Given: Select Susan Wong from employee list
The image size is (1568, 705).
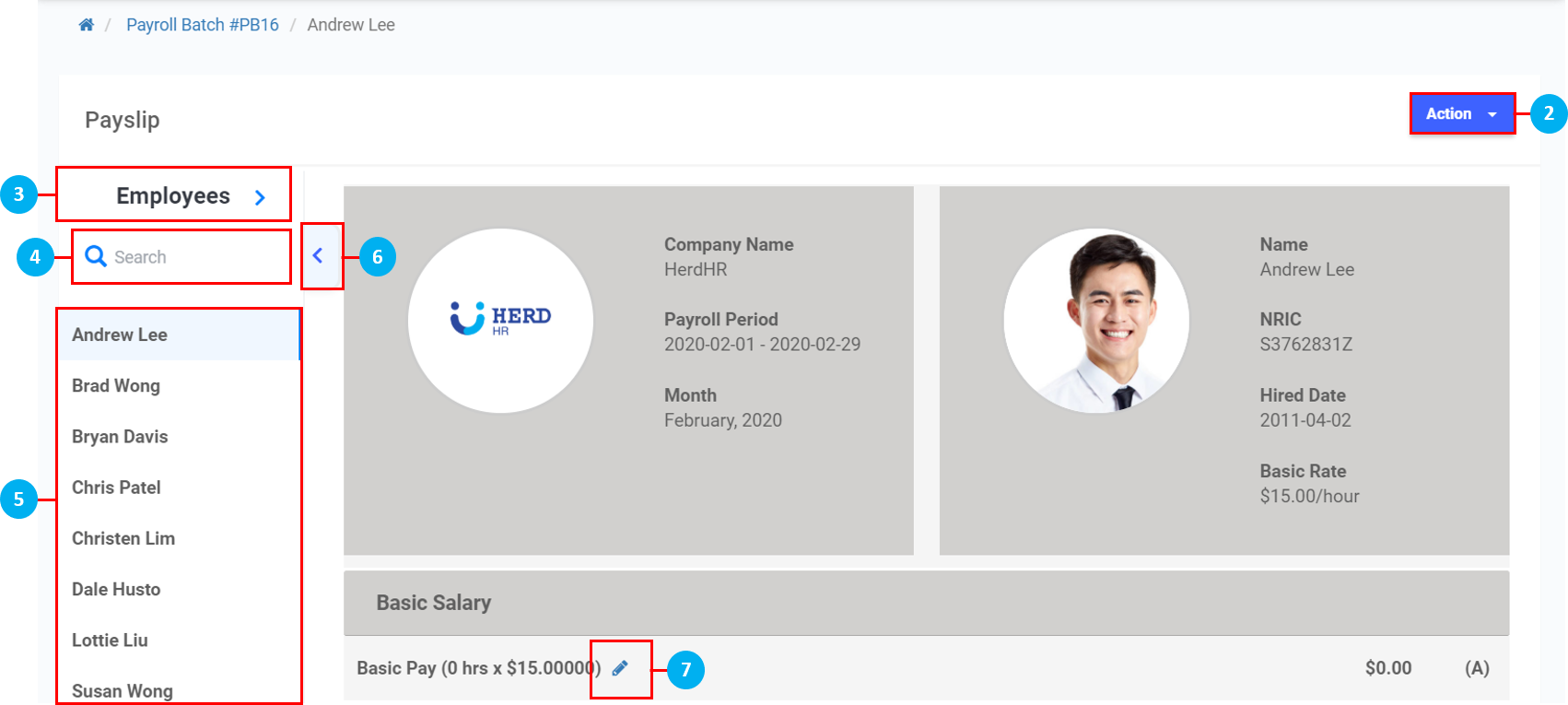Looking at the screenshot, I should [123, 689].
